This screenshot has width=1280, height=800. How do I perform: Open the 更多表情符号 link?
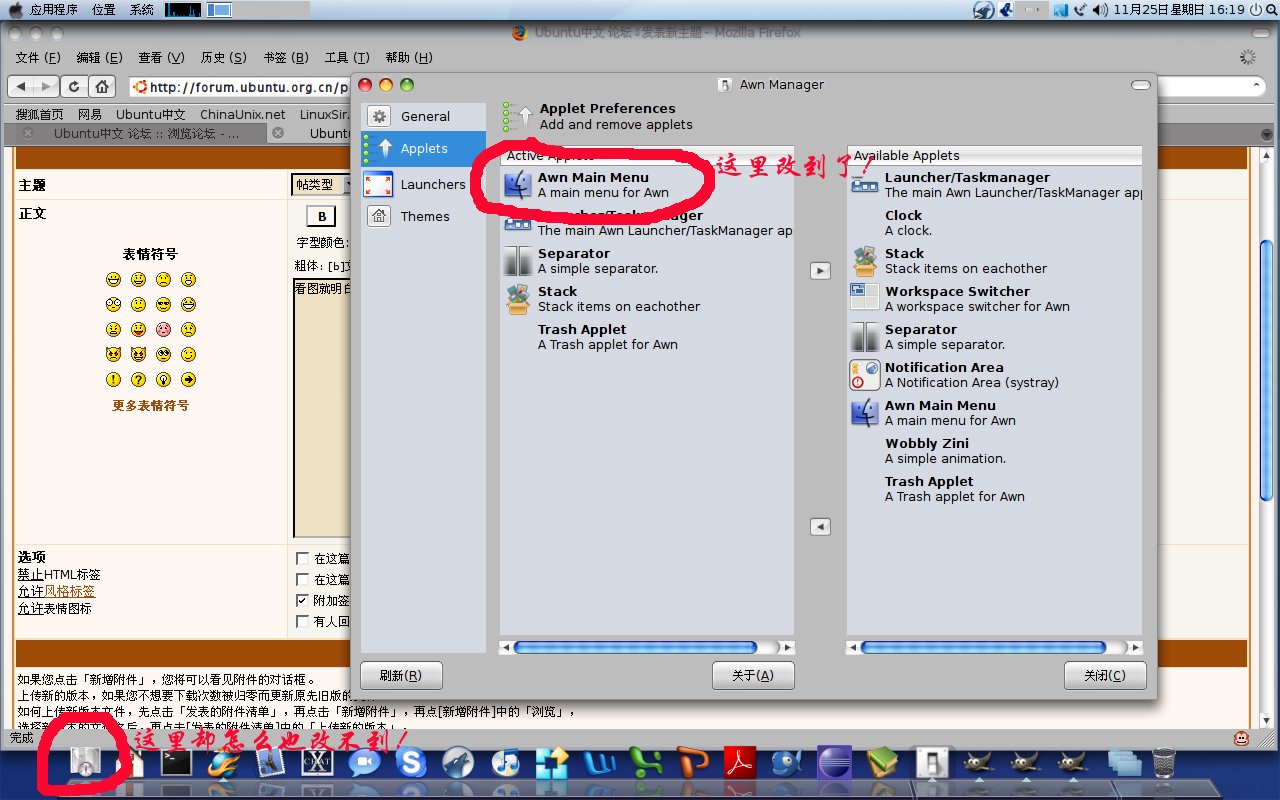click(150, 406)
